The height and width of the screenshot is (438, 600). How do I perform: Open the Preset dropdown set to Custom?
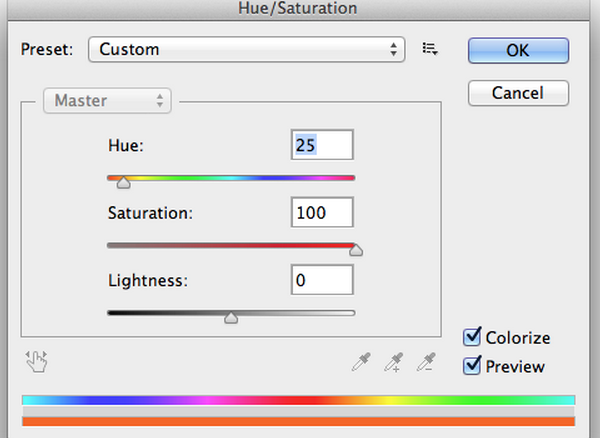[x=245, y=48]
